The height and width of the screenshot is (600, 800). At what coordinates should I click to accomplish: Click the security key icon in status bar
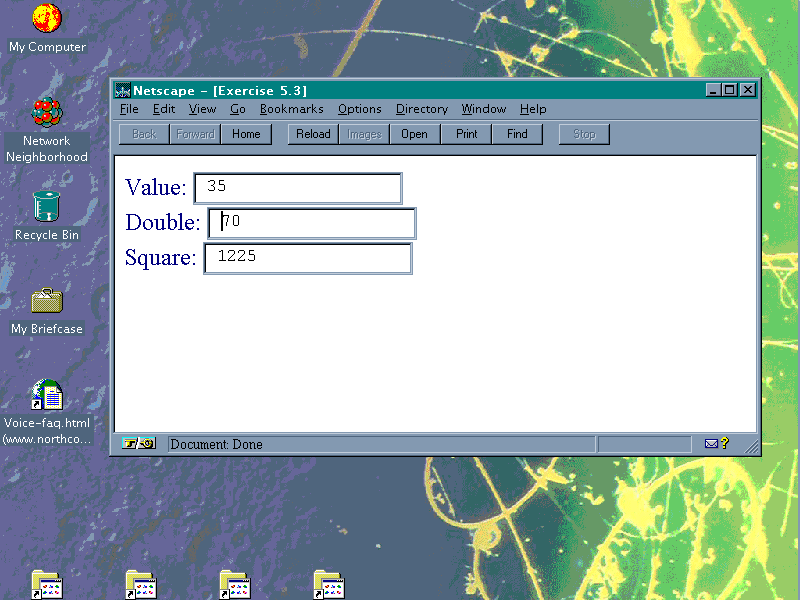(139, 444)
